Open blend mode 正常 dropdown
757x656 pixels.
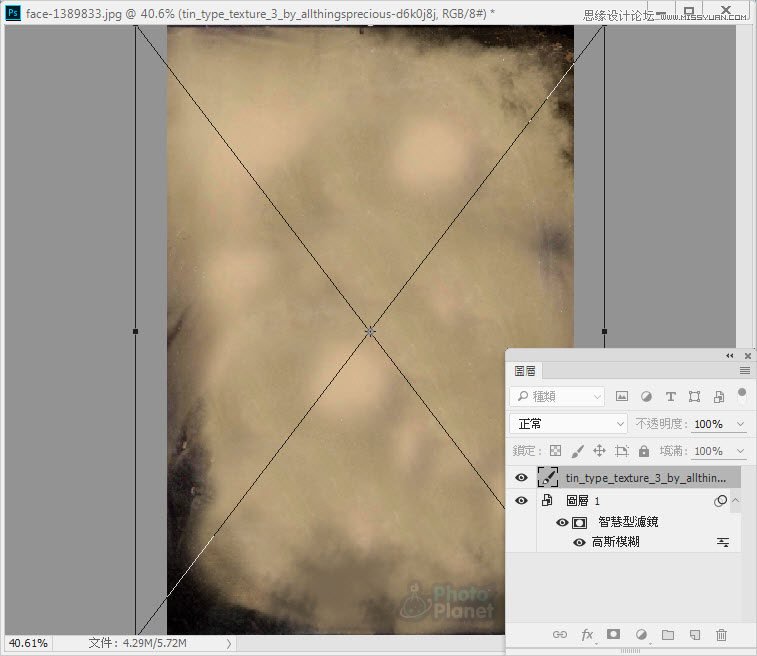568,424
